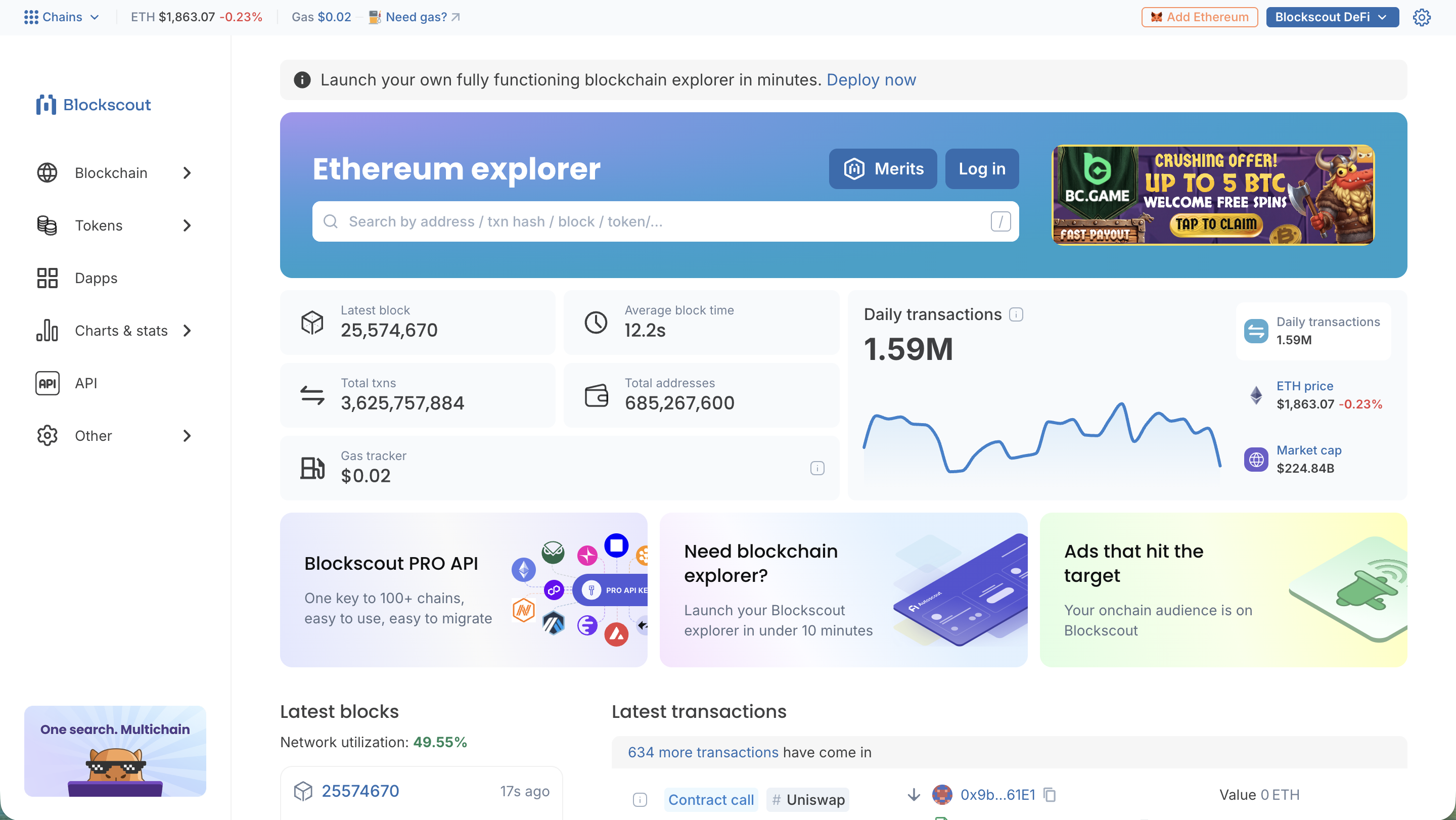Click the ETH price diamond icon
The image size is (1456, 820).
coord(1256,395)
